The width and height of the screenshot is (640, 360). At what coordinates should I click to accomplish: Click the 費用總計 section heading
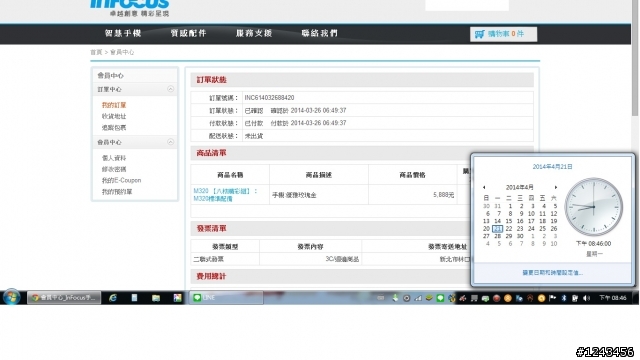[211, 276]
